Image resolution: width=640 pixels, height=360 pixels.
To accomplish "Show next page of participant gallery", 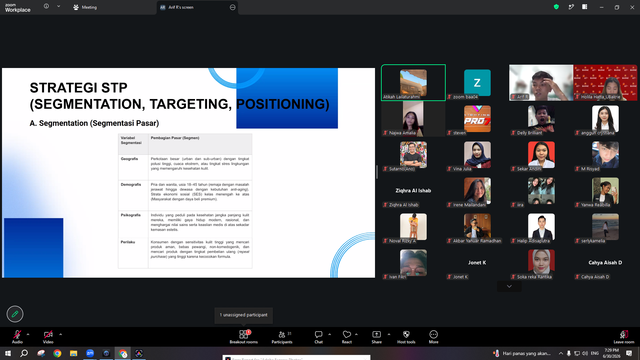I will pyautogui.click(x=509, y=286).
